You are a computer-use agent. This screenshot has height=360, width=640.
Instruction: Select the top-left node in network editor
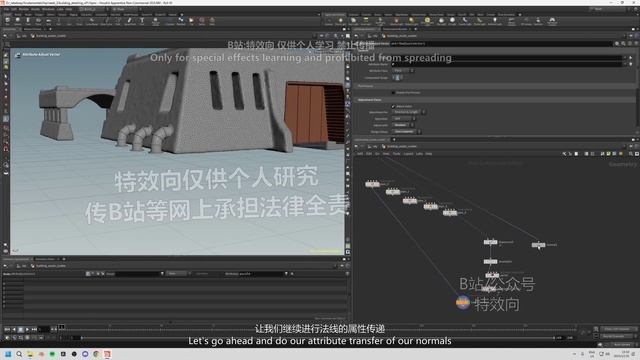pyautogui.click(x=372, y=184)
